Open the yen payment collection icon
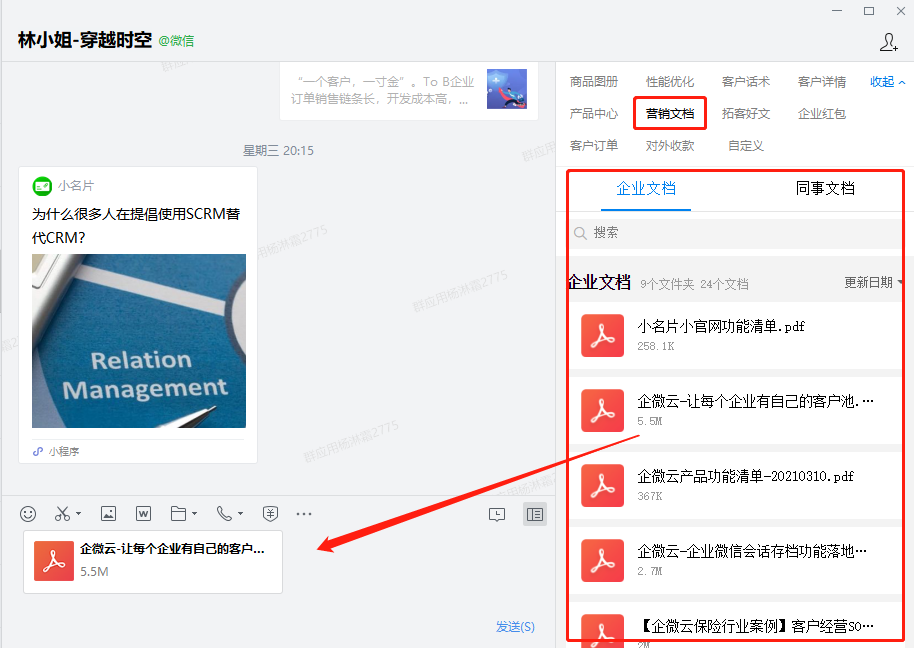Viewport: 914px width, 648px height. point(270,513)
